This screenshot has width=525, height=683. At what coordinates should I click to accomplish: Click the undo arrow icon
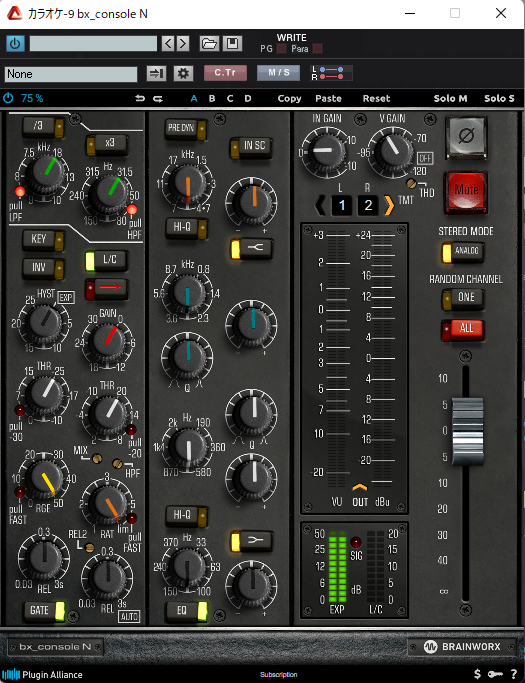140,98
